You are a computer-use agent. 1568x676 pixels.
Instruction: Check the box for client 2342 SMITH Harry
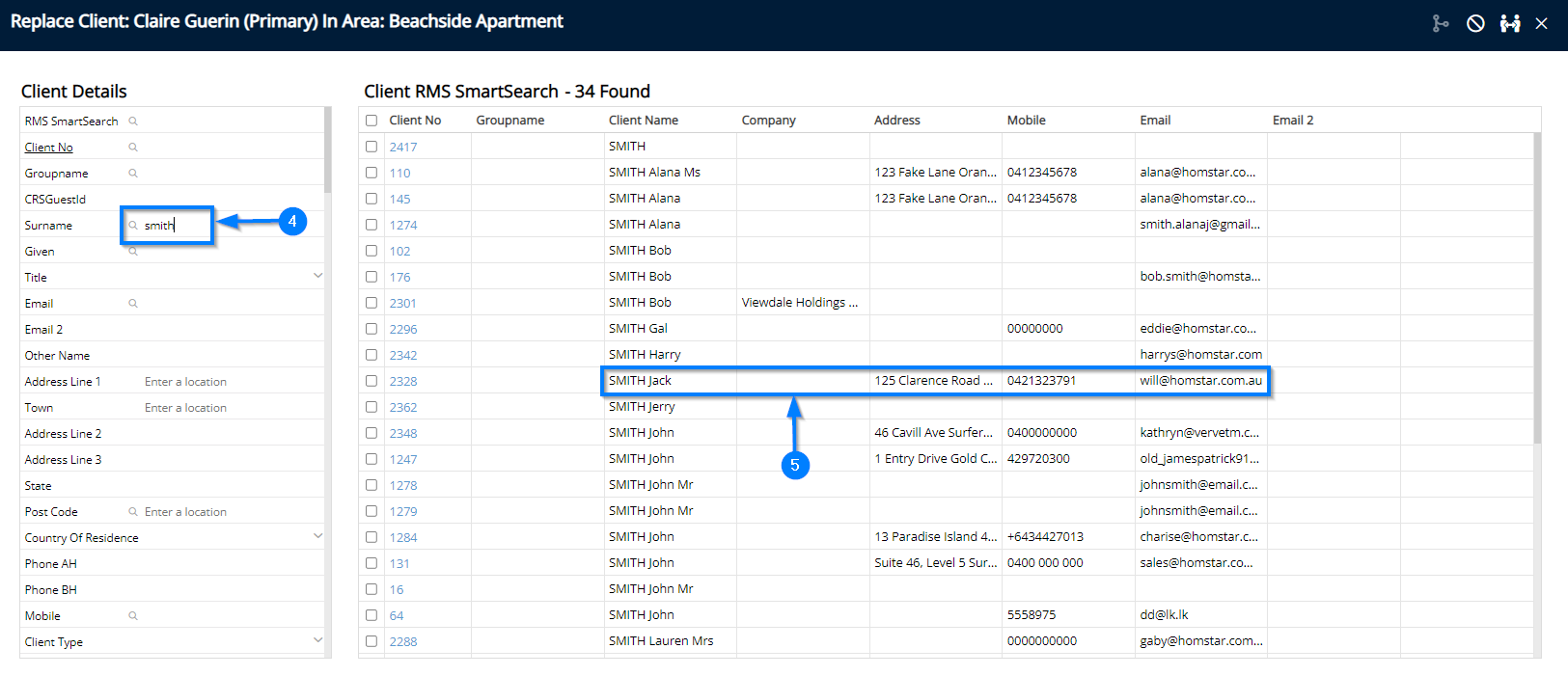(x=371, y=355)
